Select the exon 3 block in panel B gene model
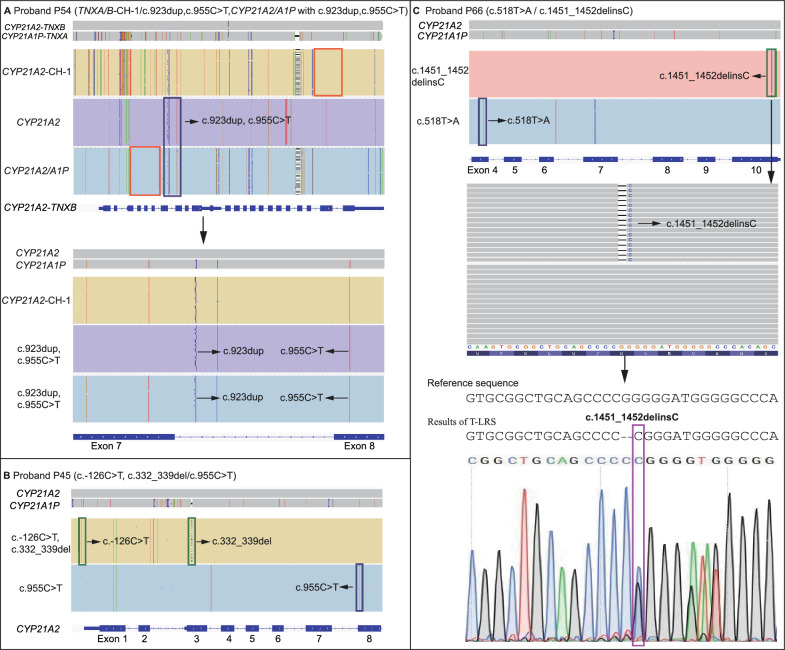785x650 pixels. click(196, 628)
